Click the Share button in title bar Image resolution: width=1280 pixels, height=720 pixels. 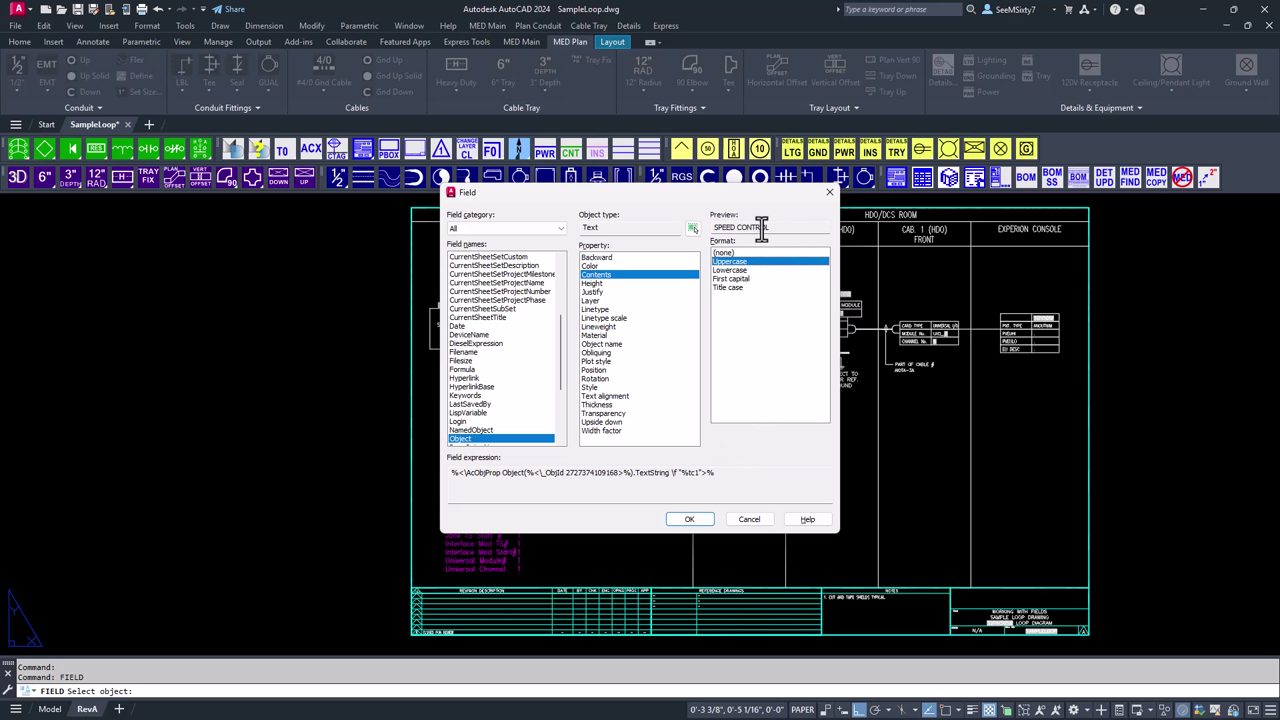(x=229, y=9)
